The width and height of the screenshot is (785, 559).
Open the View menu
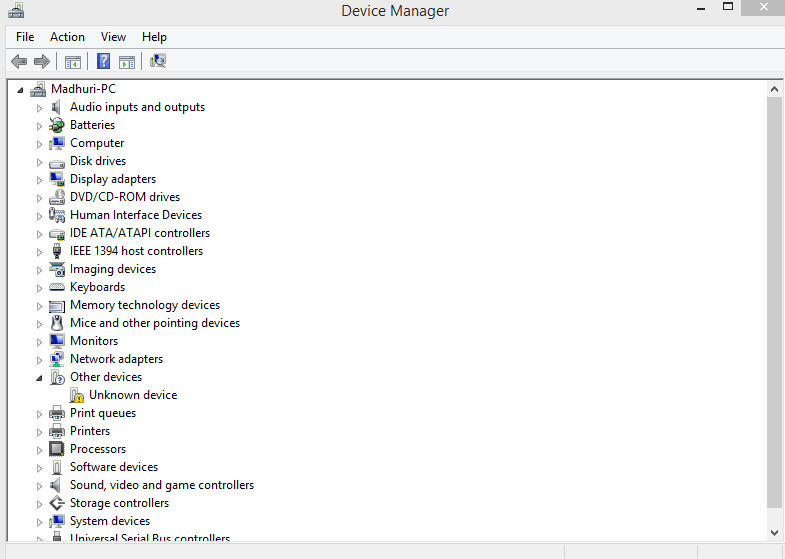[113, 37]
